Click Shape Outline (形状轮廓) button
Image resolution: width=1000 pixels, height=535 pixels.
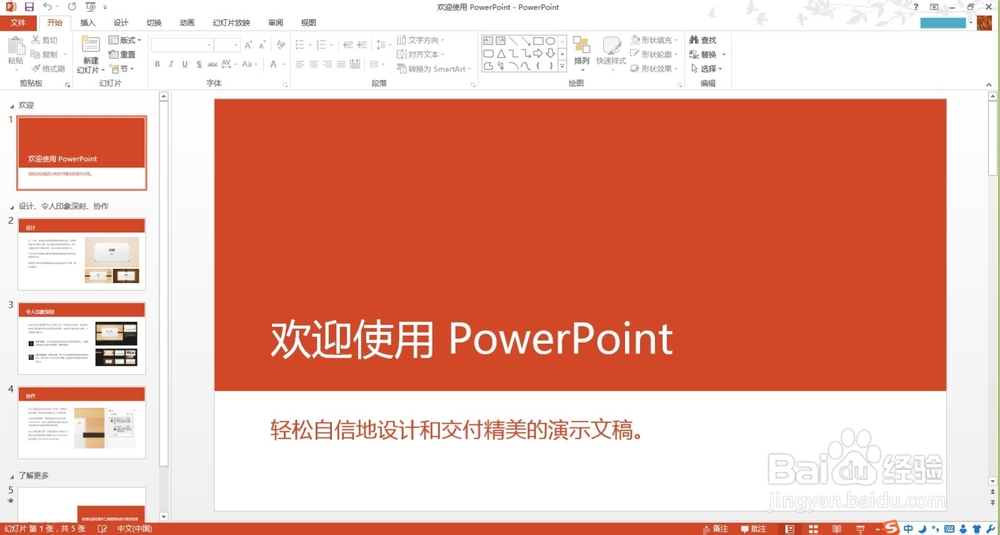pos(654,54)
